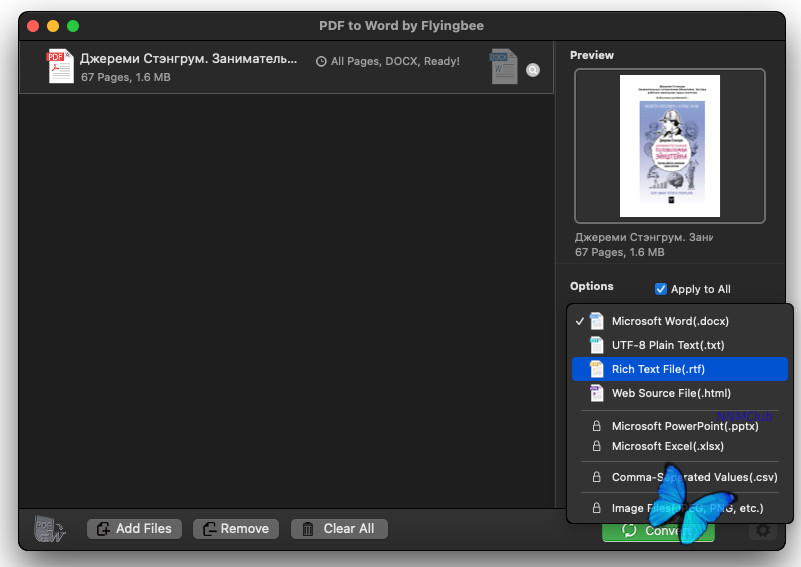
Task: Click the magnifier preview icon in file row
Action: click(533, 70)
